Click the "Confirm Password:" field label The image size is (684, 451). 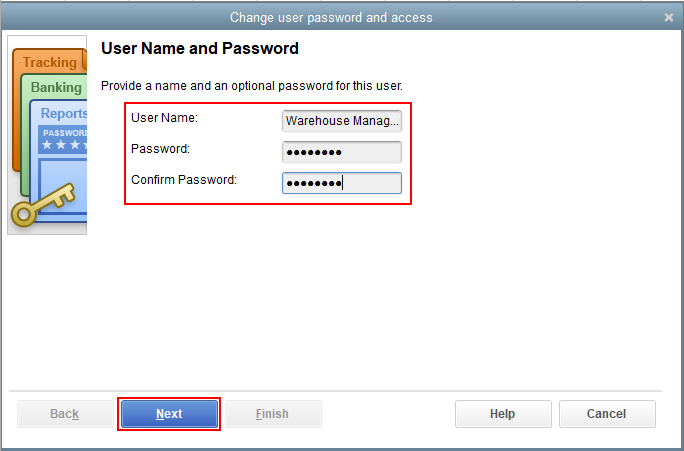pos(184,180)
